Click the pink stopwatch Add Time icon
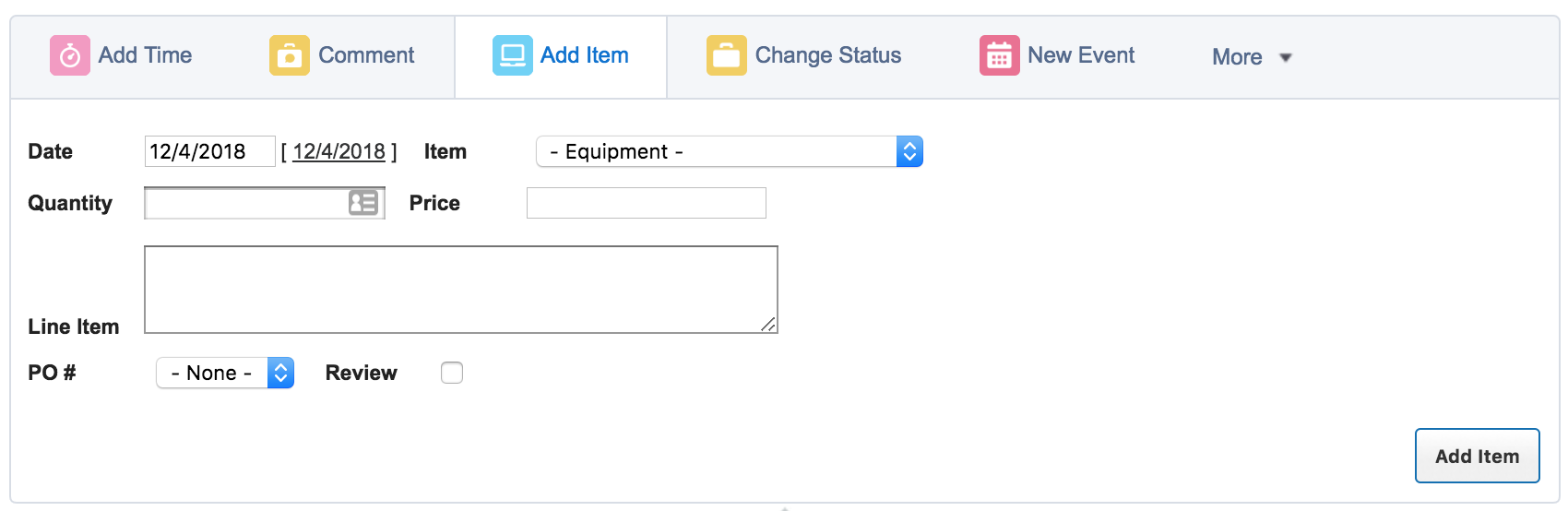Viewport: 1568px width, 511px height. tap(70, 55)
